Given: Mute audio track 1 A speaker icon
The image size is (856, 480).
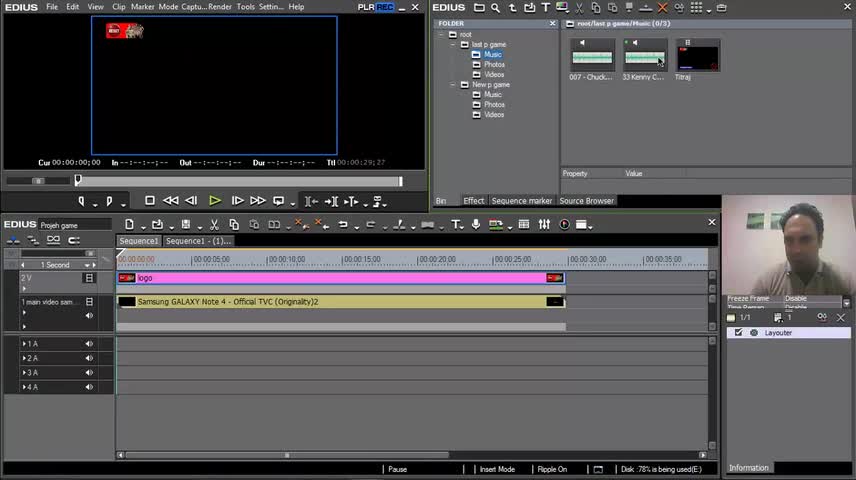Looking at the screenshot, I should click(89, 344).
